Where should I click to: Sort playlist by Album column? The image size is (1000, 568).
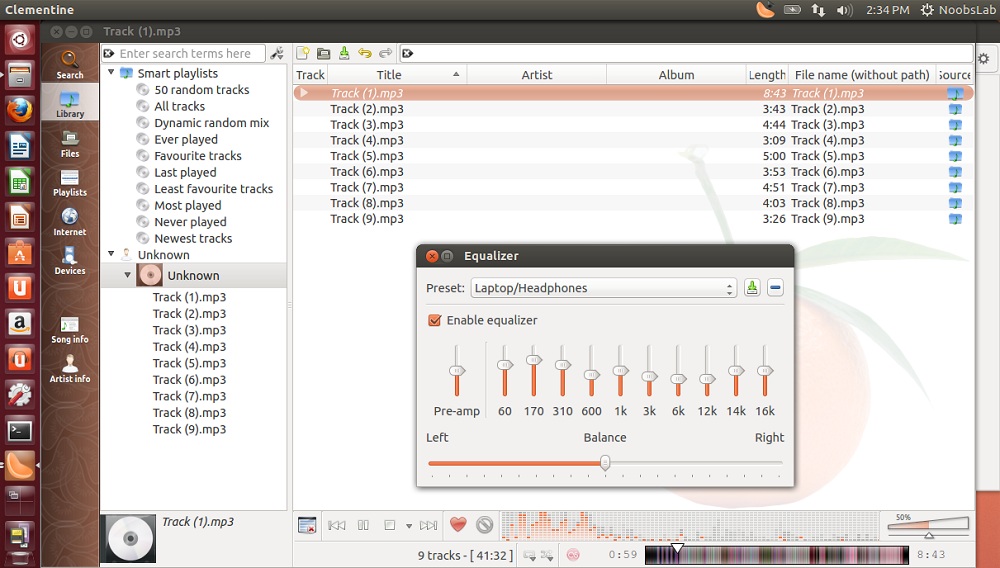click(676, 75)
